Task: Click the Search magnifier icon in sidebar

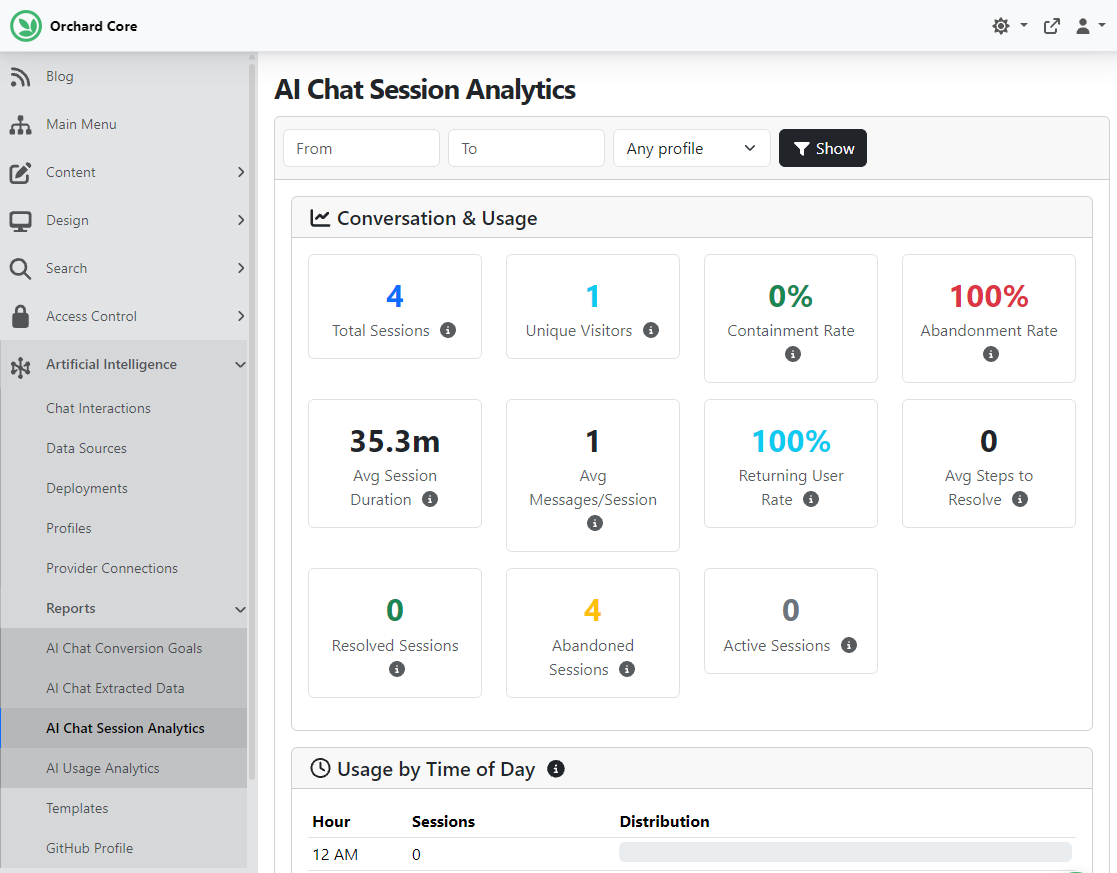Action: [21, 269]
